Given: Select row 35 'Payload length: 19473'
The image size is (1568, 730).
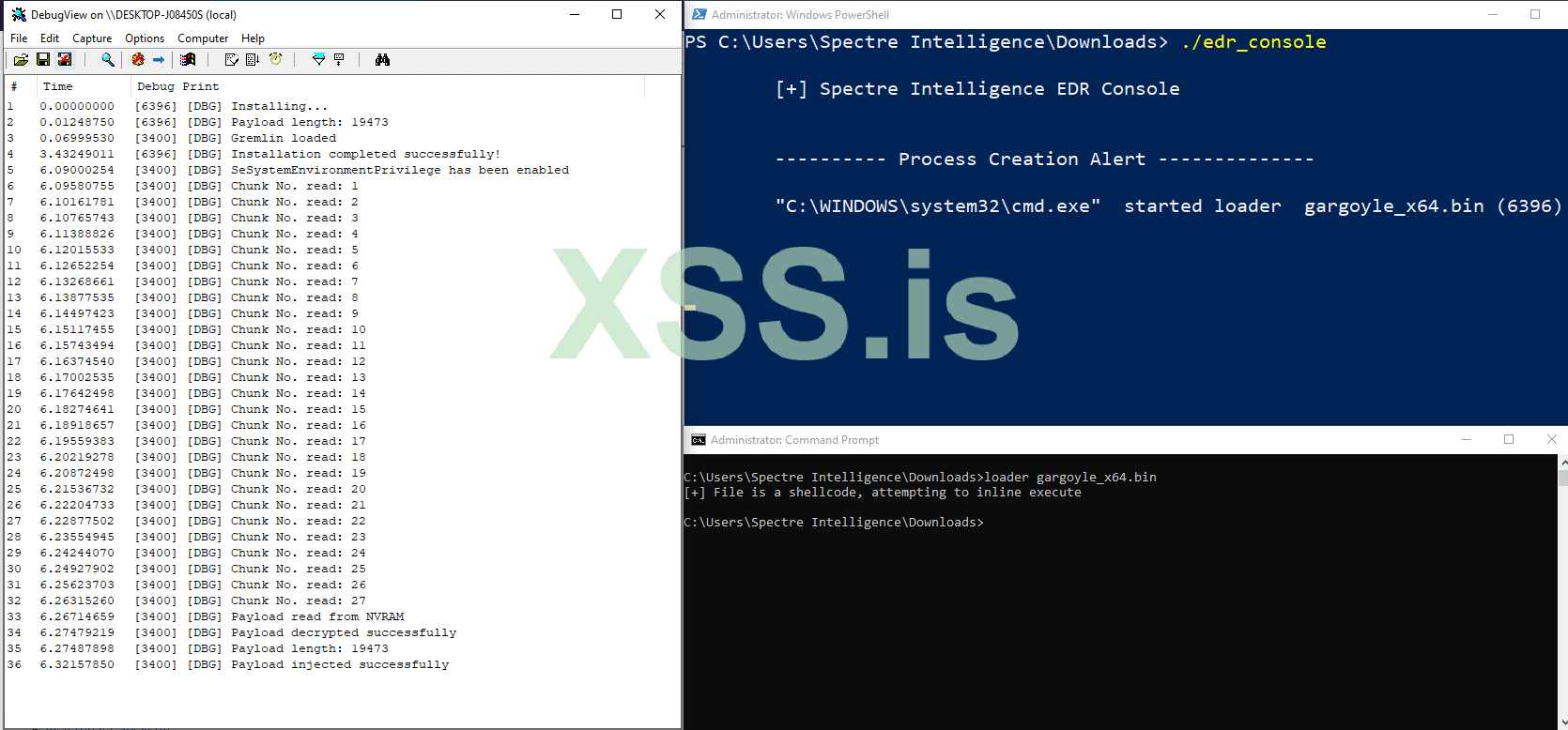Looking at the screenshot, I should click(x=343, y=649).
